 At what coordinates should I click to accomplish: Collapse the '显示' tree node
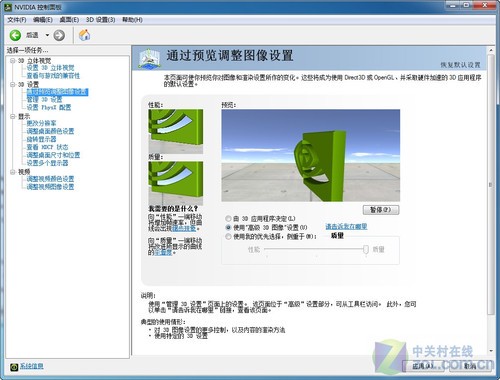tap(13, 116)
